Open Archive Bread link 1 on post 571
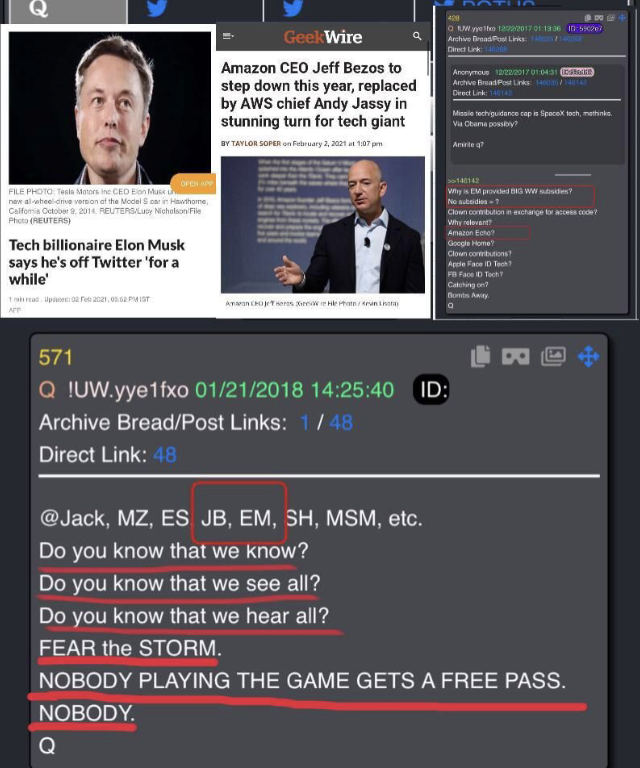The width and height of the screenshot is (640, 768). coord(305,422)
